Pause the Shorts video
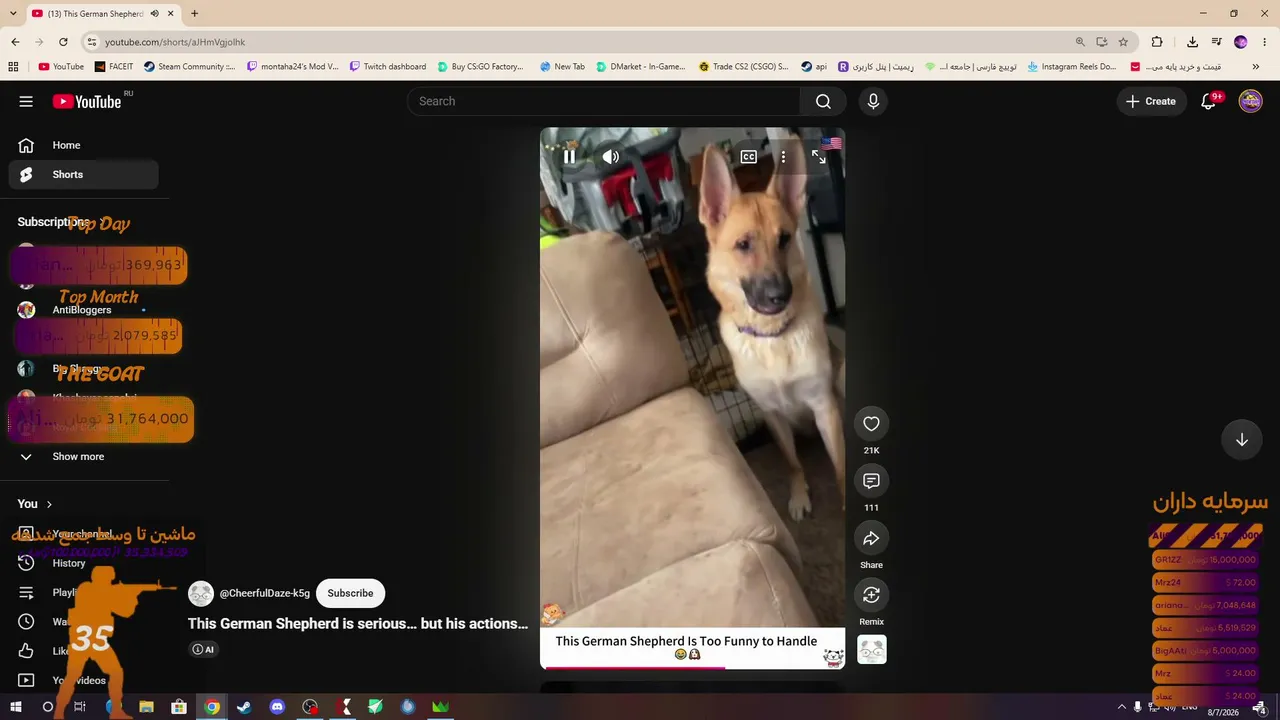Viewport: 1280px width, 720px height. (x=569, y=157)
